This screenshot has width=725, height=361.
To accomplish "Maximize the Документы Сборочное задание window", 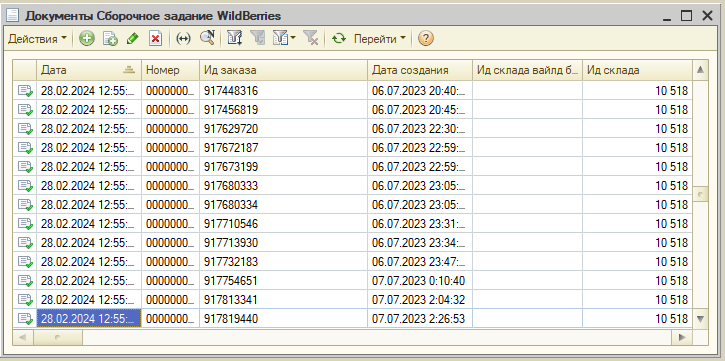I will tap(687, 16).
